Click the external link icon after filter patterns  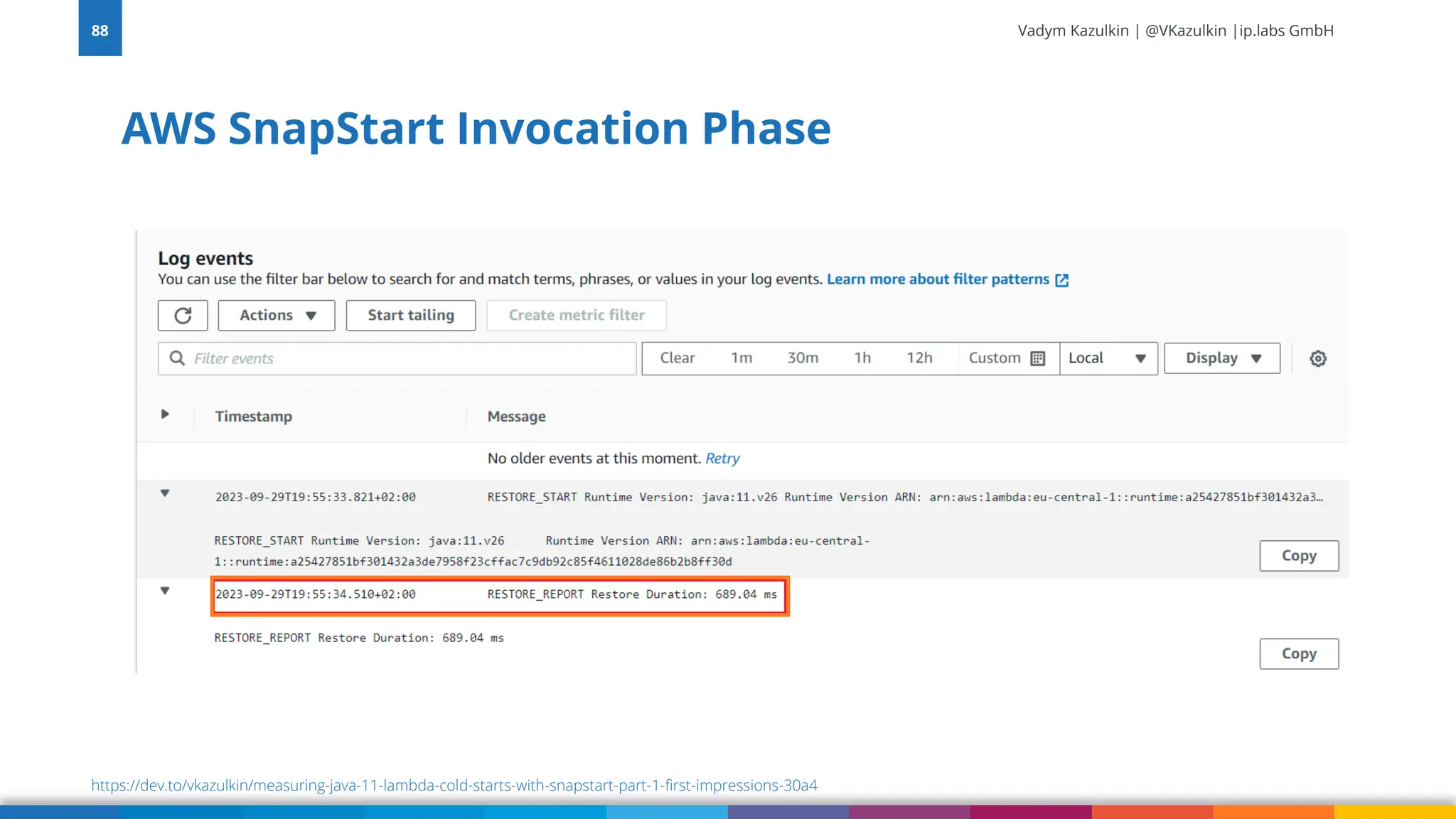pyautogui.click(x=1062, y=280)
